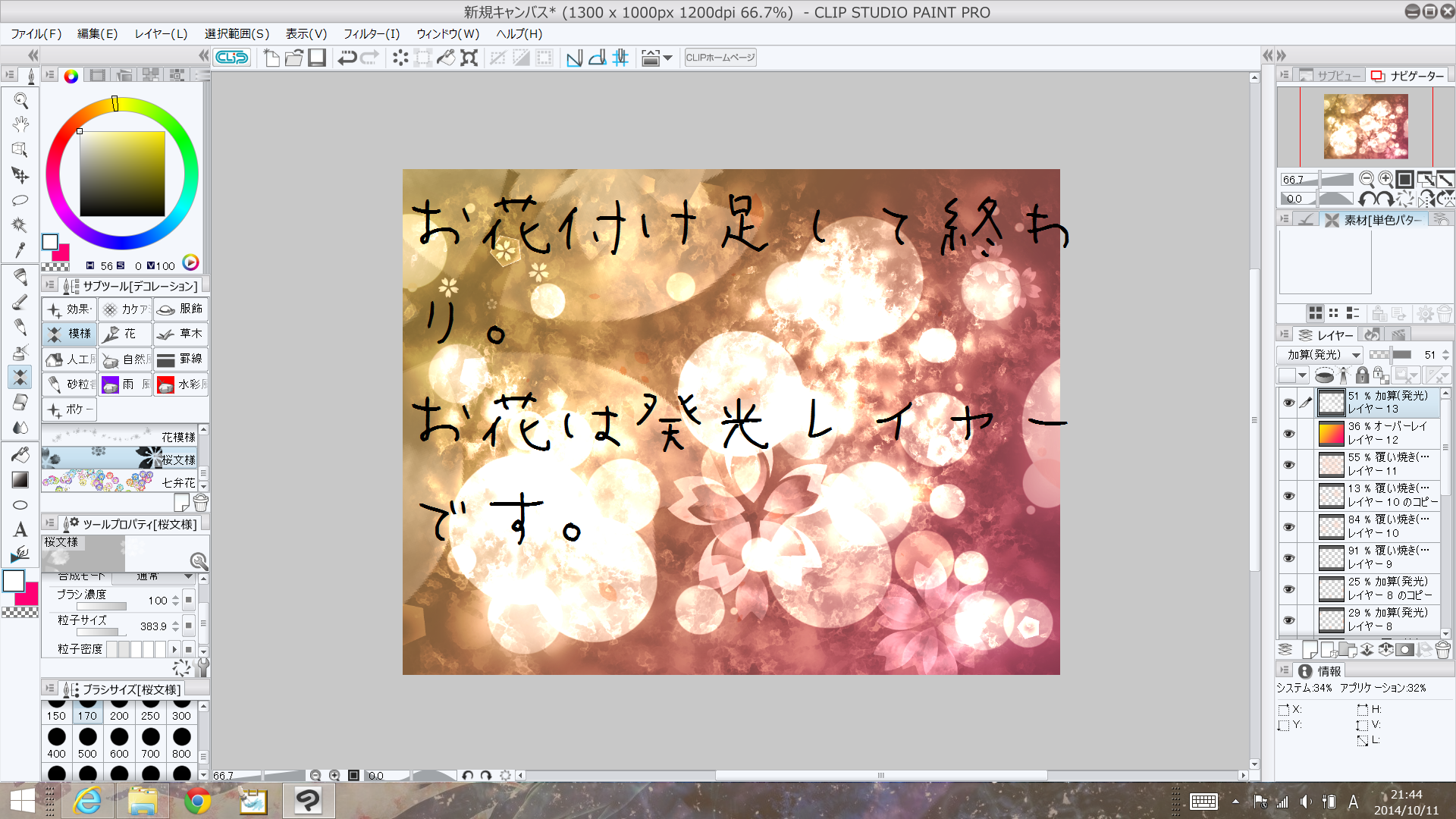Select the lasso selection tool
The image size is (1456, 819).
click(20, 200)
